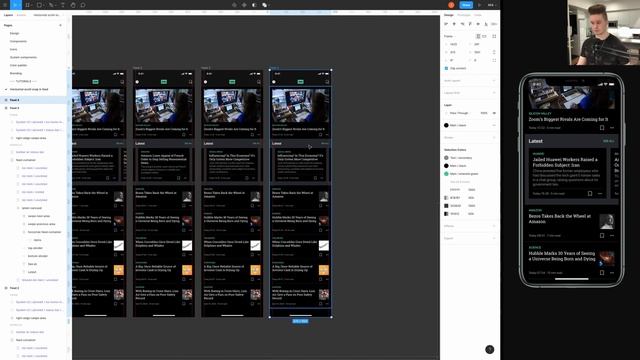Select the Comment tool
This screenshot has height=360, width=640.
(x=83, y=5)
